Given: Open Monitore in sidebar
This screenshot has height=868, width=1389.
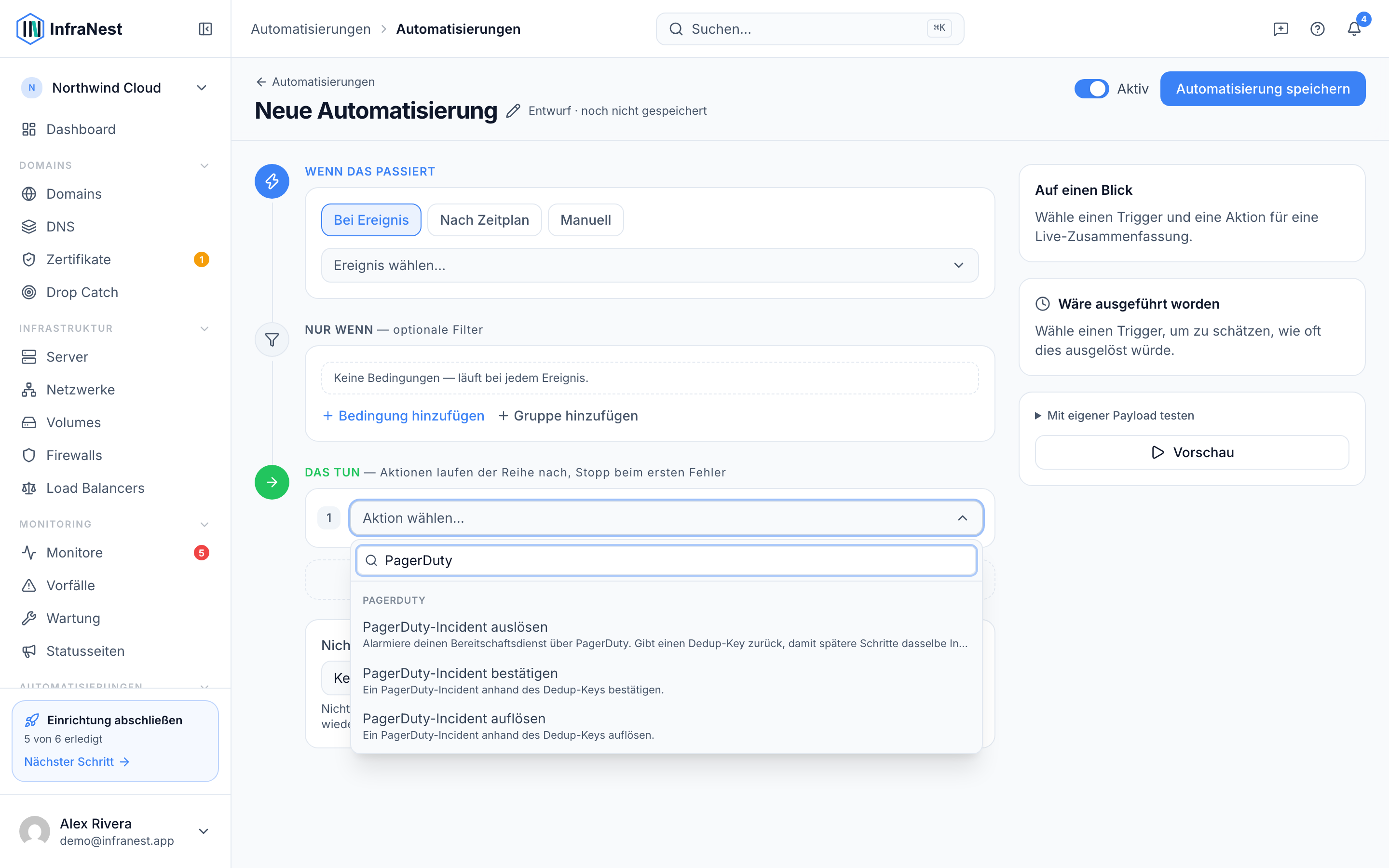Looking at the screenshot, I should pos(115,553).
